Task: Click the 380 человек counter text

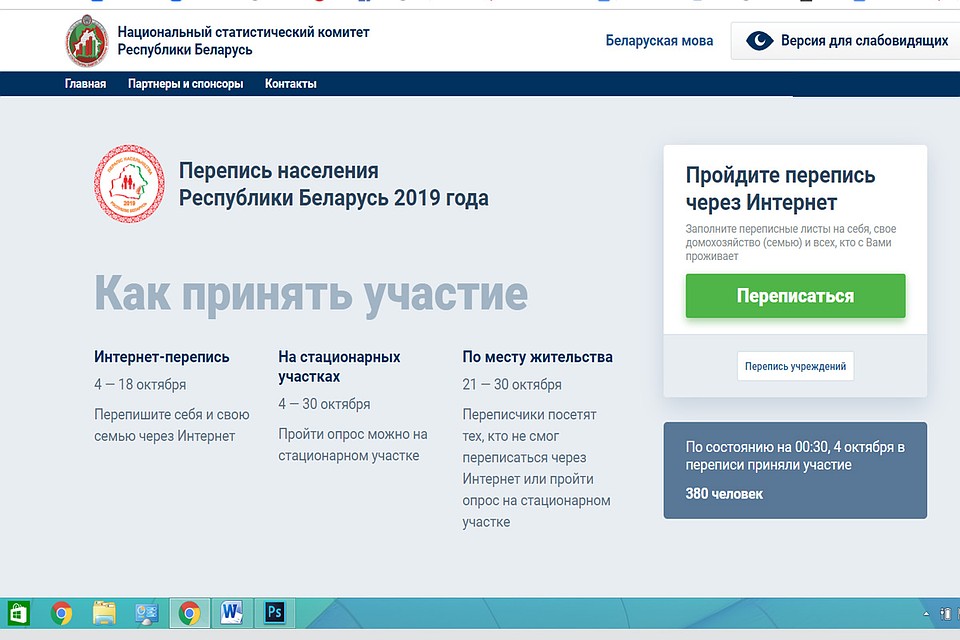Action: [x=724, y=494]
